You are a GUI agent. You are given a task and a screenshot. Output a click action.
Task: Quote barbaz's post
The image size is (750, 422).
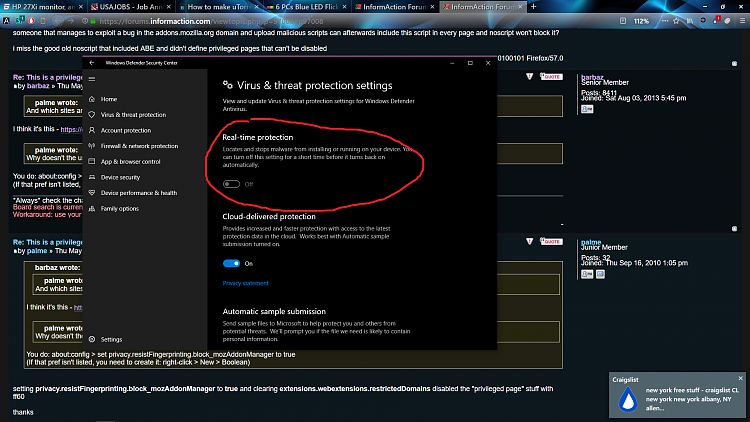pos(551,77)
